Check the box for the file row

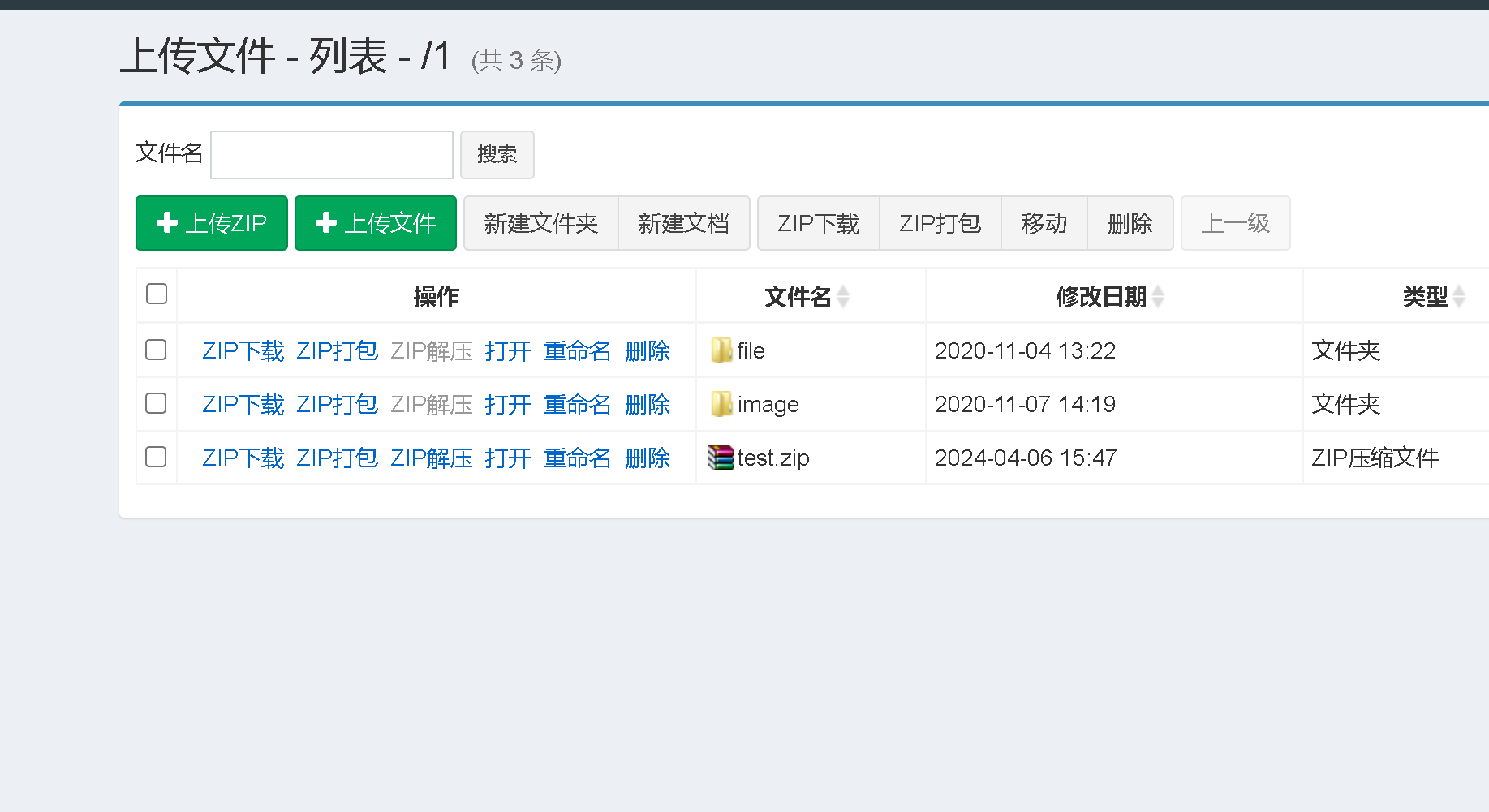[x=156, y=350]
